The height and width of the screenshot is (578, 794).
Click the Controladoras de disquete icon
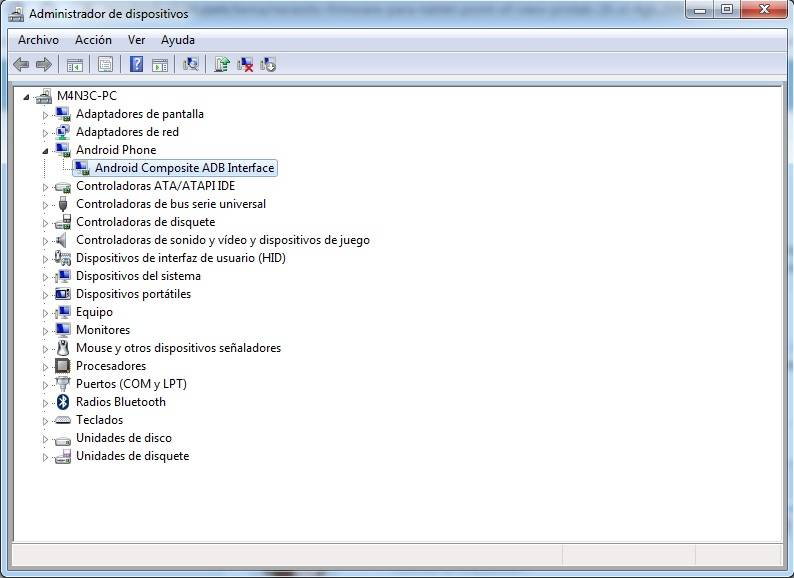point(63,222)
